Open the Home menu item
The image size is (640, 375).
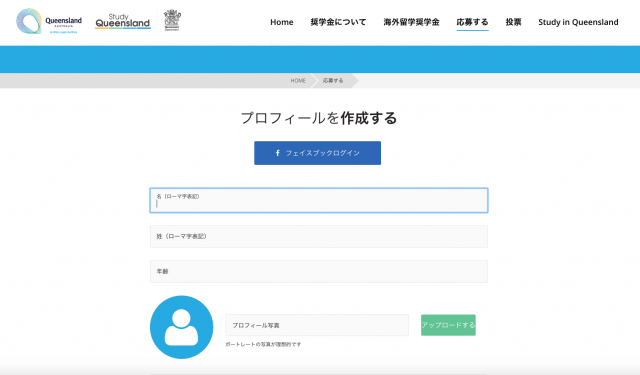pyautogui.click(x=282, y=22)
